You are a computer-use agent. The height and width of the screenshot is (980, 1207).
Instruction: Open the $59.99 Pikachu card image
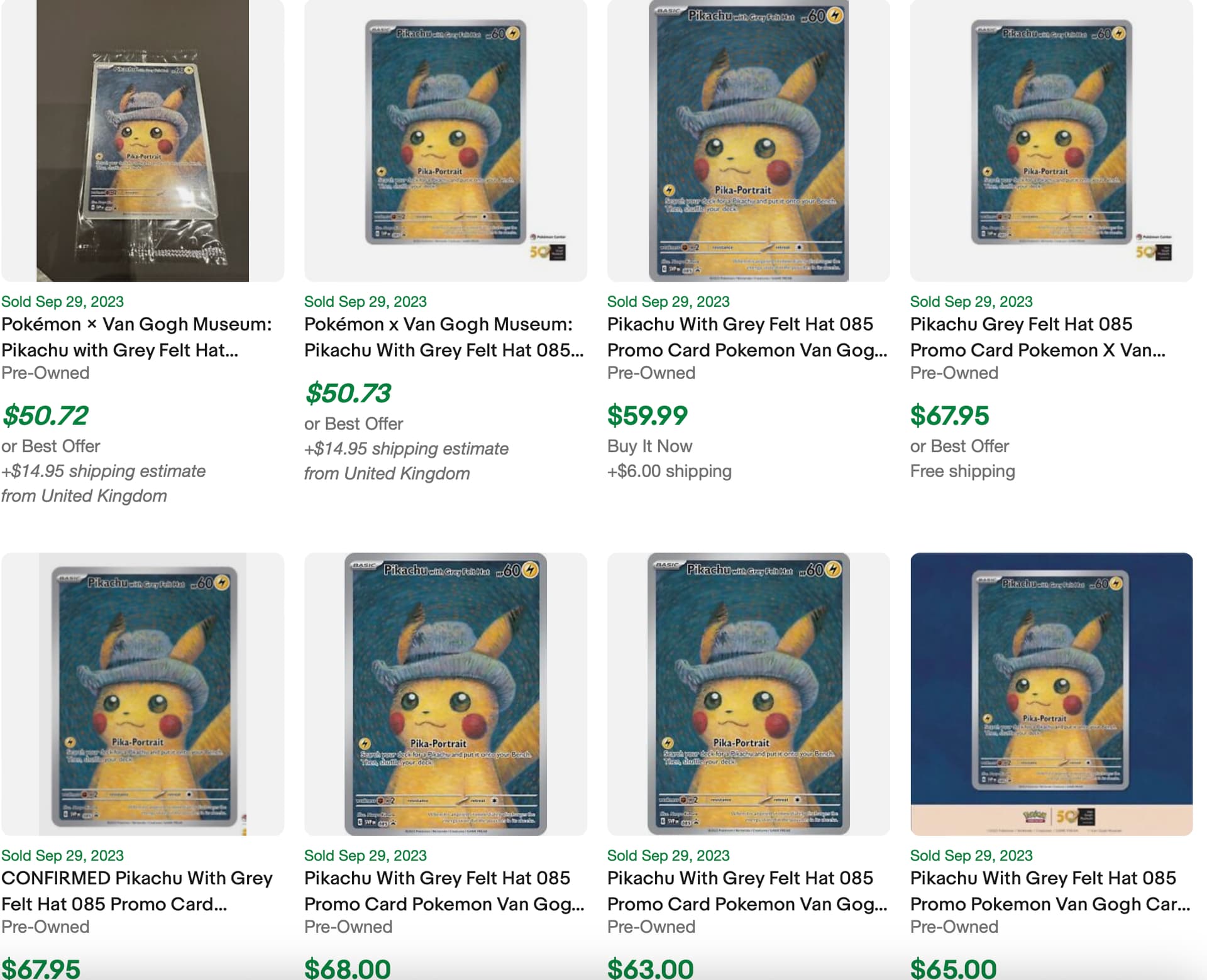pyautogui.click(x=749, y=141)
